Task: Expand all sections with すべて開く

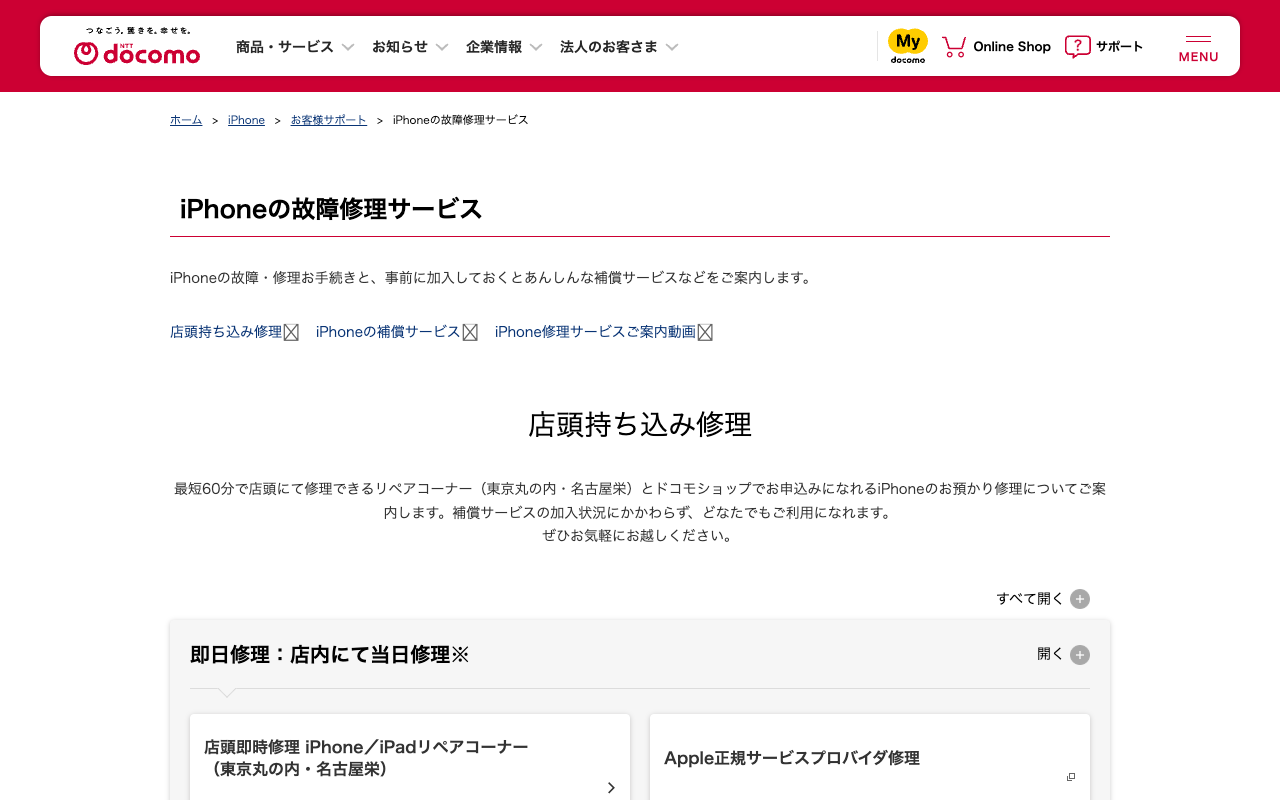Action: (x=1043, y=599)
